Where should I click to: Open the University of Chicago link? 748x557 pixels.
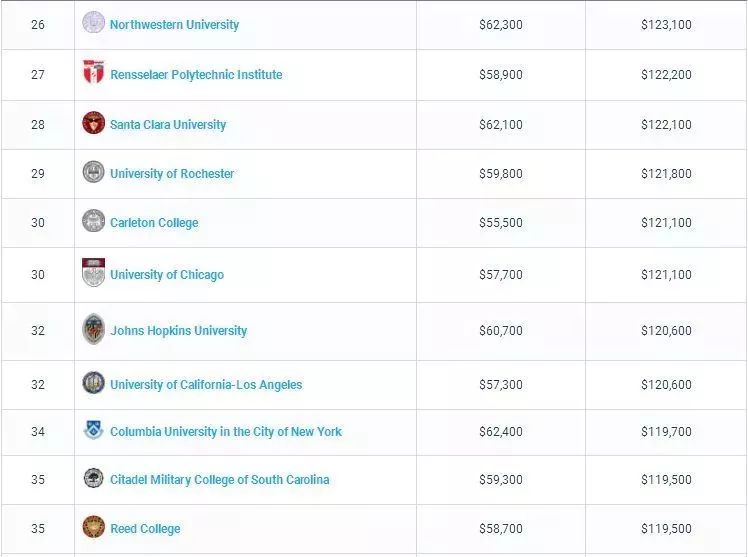167,275
